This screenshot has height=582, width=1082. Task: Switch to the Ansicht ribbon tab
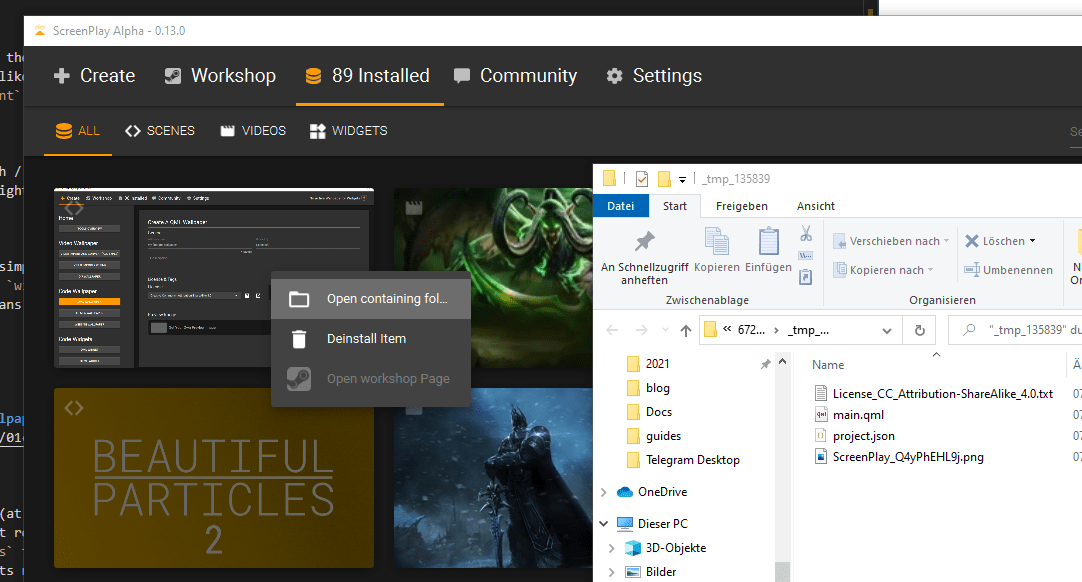pos(815,206)
